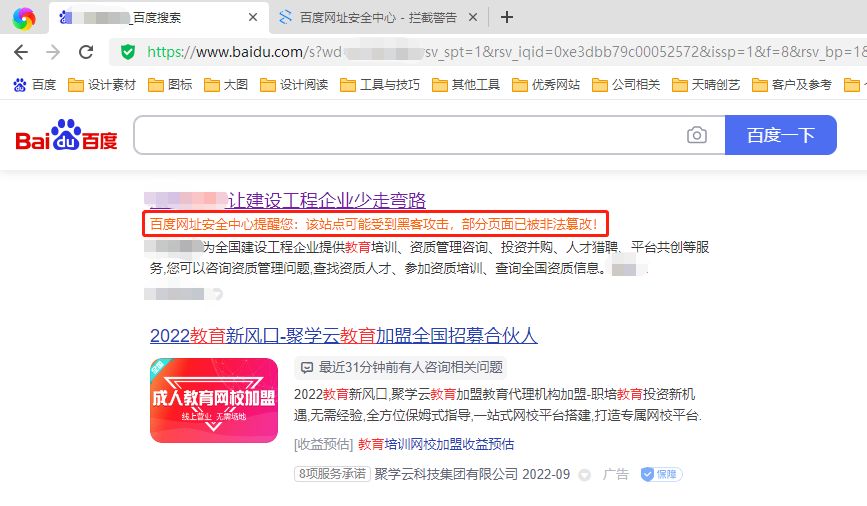The width and height of the screenshot is (867, 506).
Task: Close the 百度搜索 tab
Action: click(253, 17)
